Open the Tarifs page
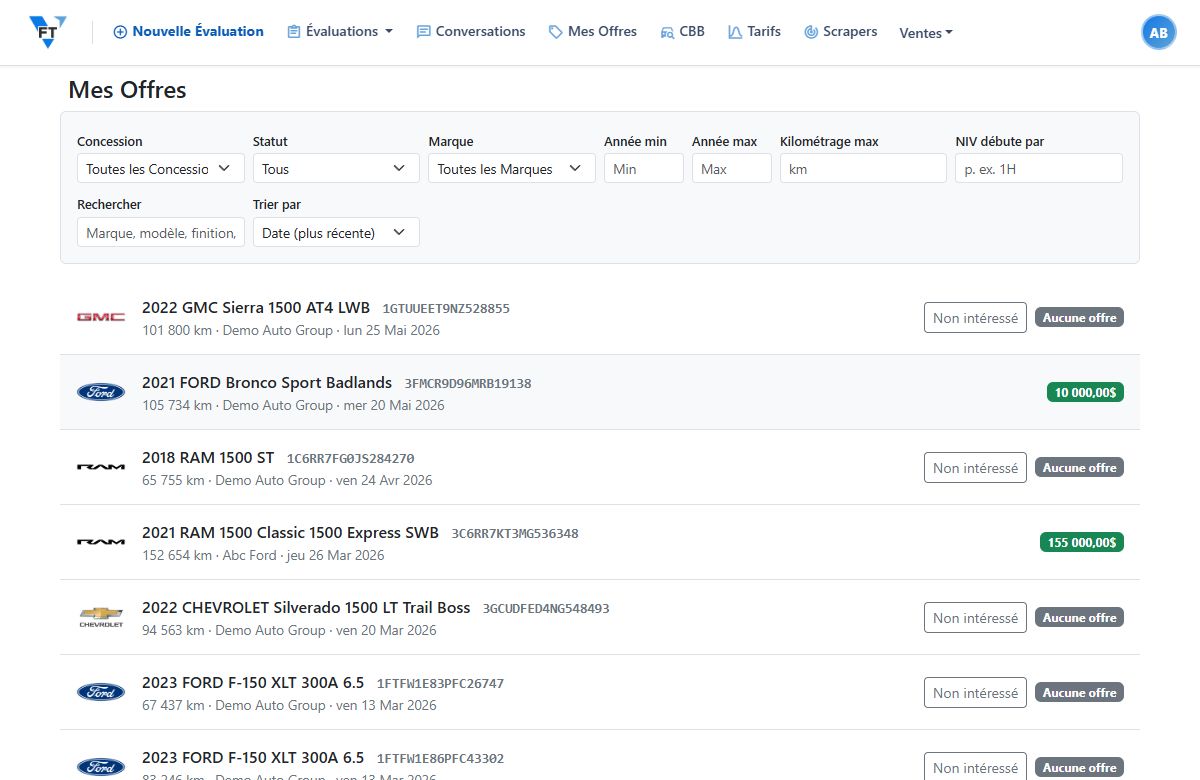1200x780 pixels. (x=754, y=32)
